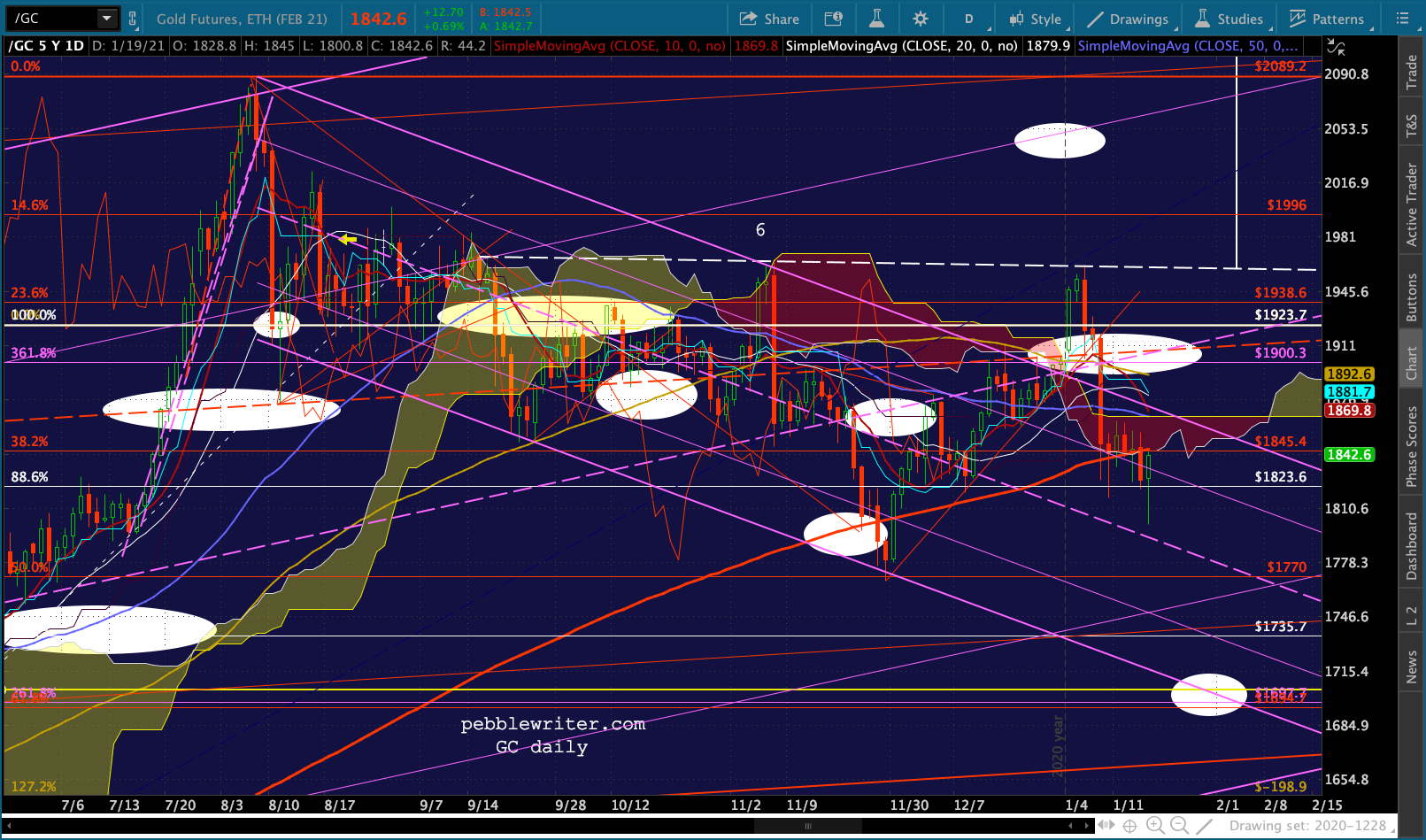Activate the crosshair pan tool icon
1426x840 pixels.
point(1129,826)
